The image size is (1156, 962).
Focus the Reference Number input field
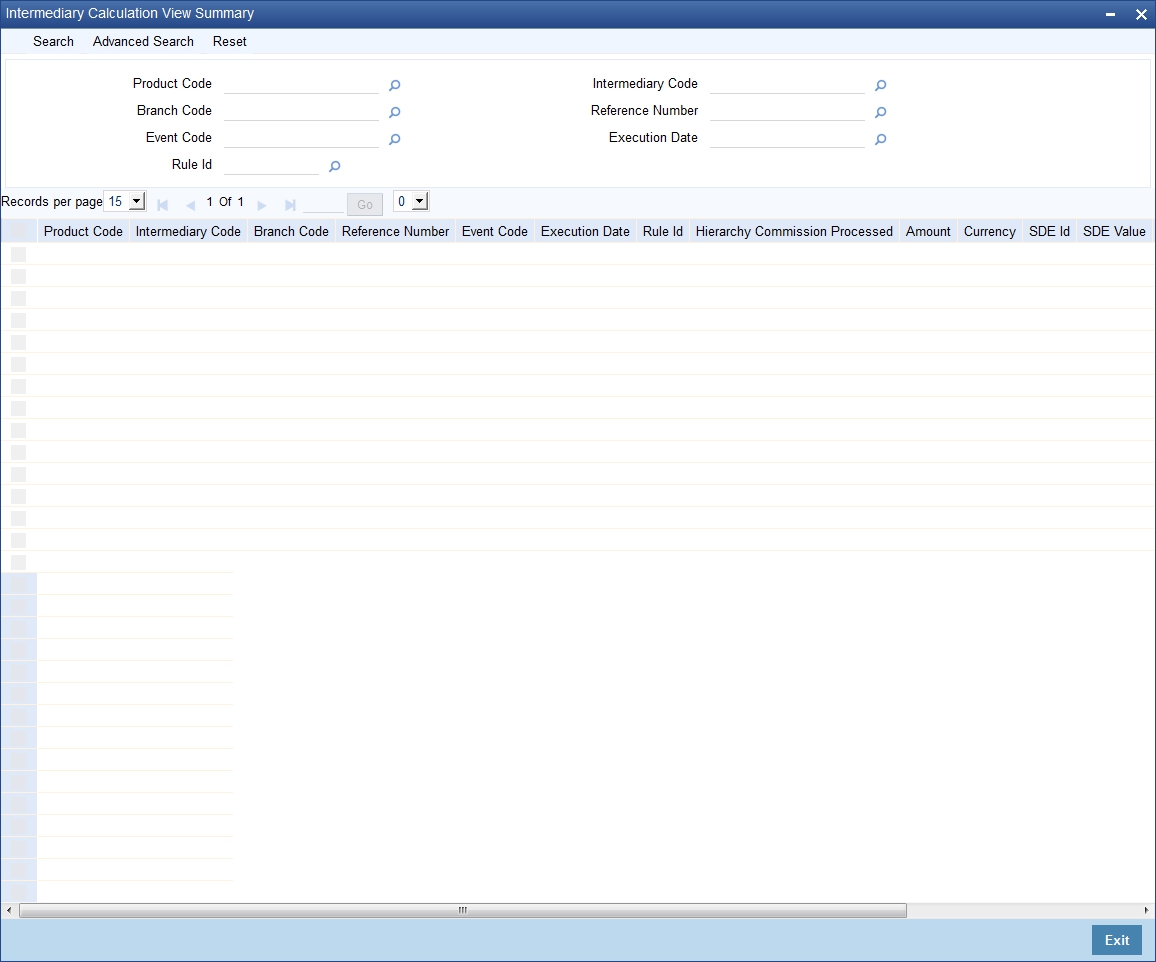pyautogui.click(x=787, y=111)
